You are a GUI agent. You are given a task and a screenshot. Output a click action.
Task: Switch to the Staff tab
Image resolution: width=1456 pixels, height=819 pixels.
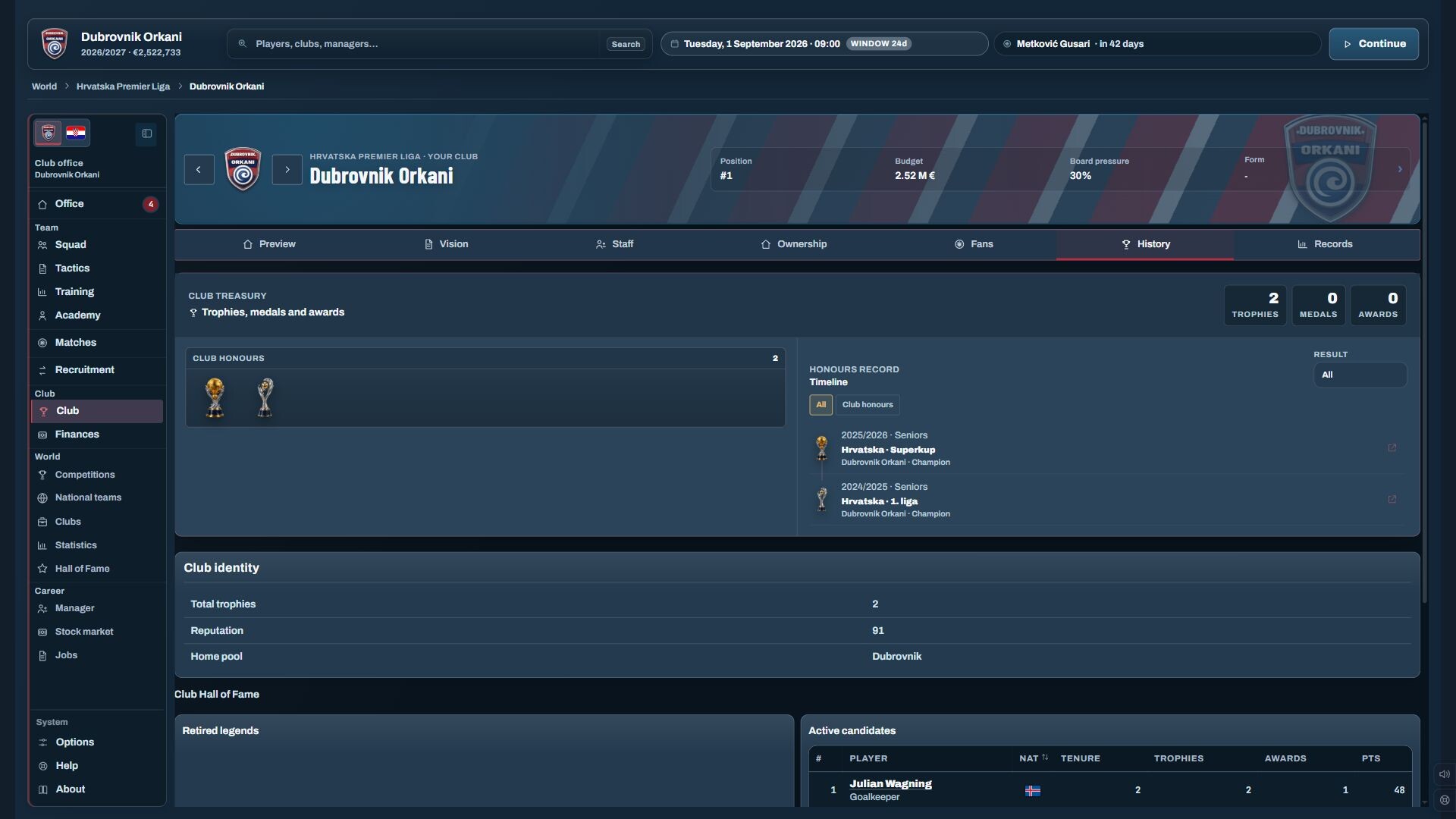(x=614, y=244)
